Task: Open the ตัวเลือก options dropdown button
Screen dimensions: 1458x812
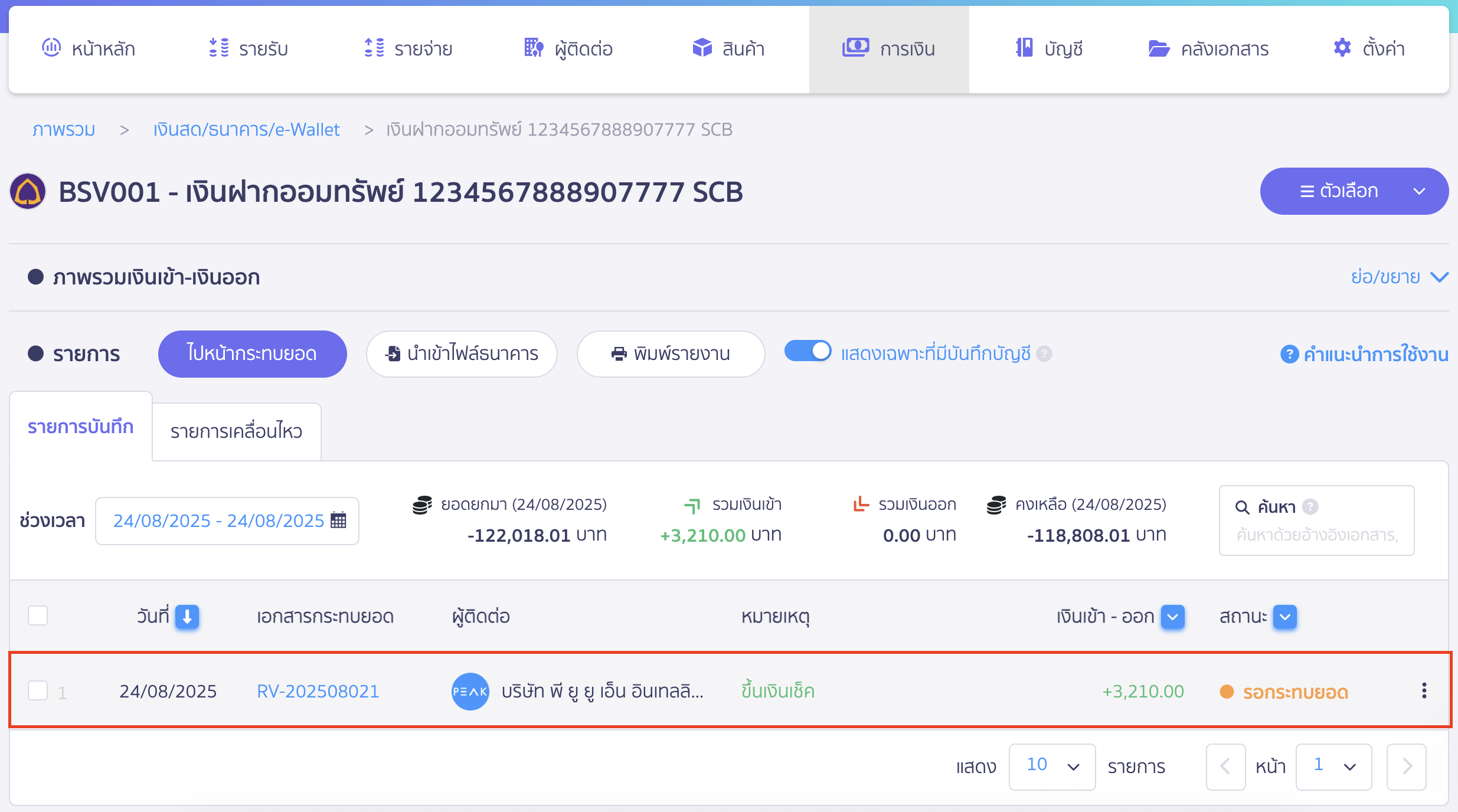Action: (x=1354, y=191)
